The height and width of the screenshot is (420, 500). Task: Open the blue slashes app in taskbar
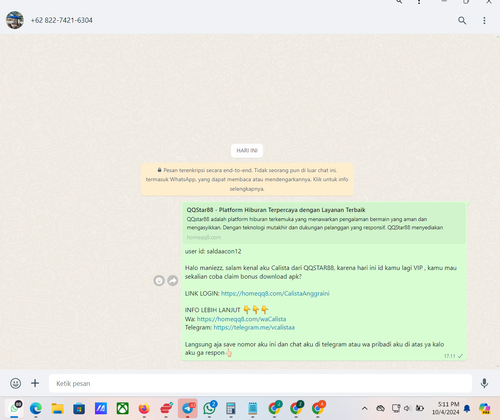(x=101, y=408)
